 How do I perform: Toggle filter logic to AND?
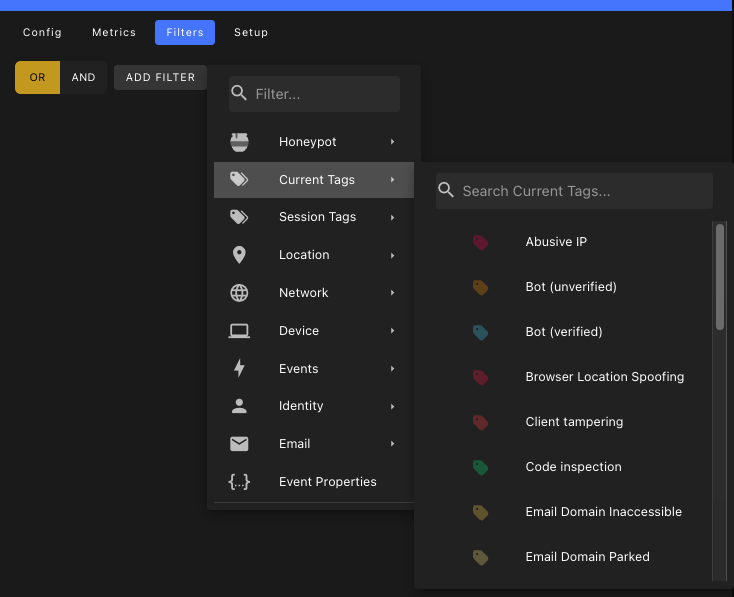[x=84, y=77]
